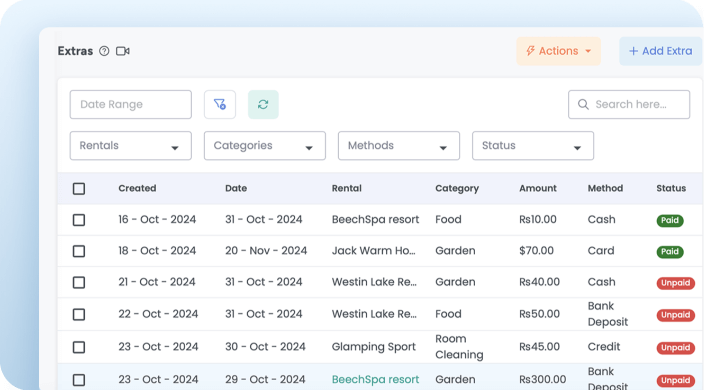Image resolution: width=704 pixels, height=390 pixels.
Task: Click the Category column header
Action: pyautogui.click(x=457, y=188)
